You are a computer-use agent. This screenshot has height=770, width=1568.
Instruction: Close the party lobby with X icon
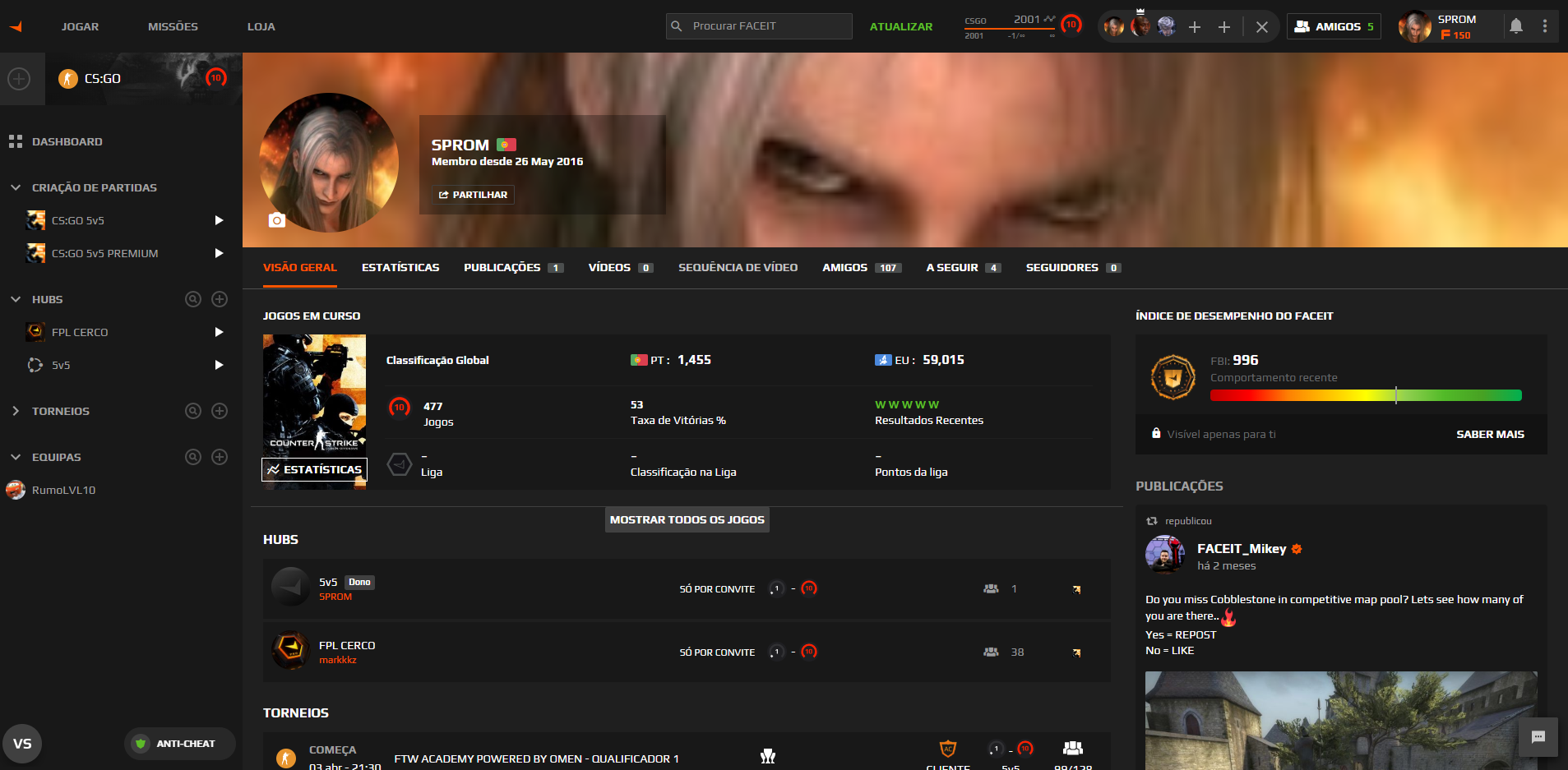coord(1262,27)
